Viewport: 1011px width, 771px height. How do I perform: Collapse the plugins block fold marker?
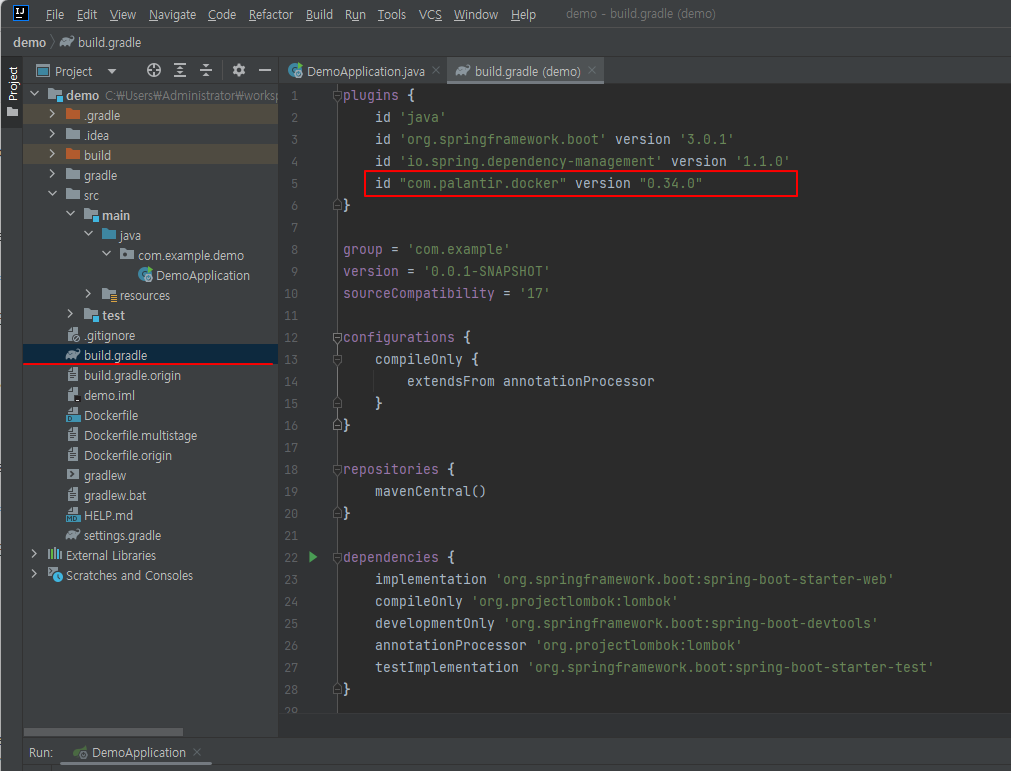[336, 95]
